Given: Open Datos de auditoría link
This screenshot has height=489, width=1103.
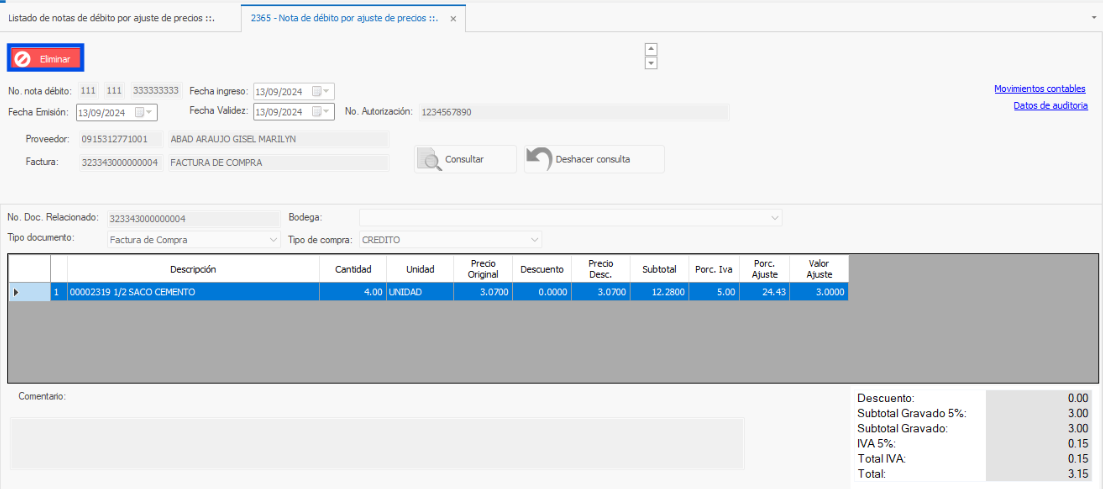Looking at the screenshot, I should tap(1050, 105).
